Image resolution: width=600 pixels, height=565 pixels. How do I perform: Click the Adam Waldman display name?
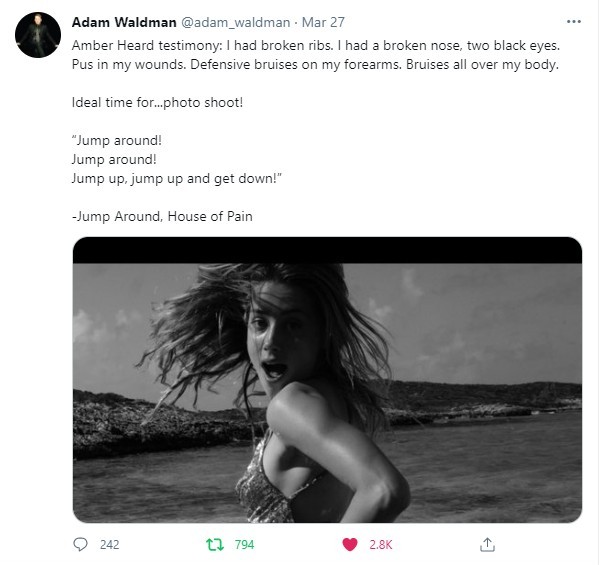point(124,22)
